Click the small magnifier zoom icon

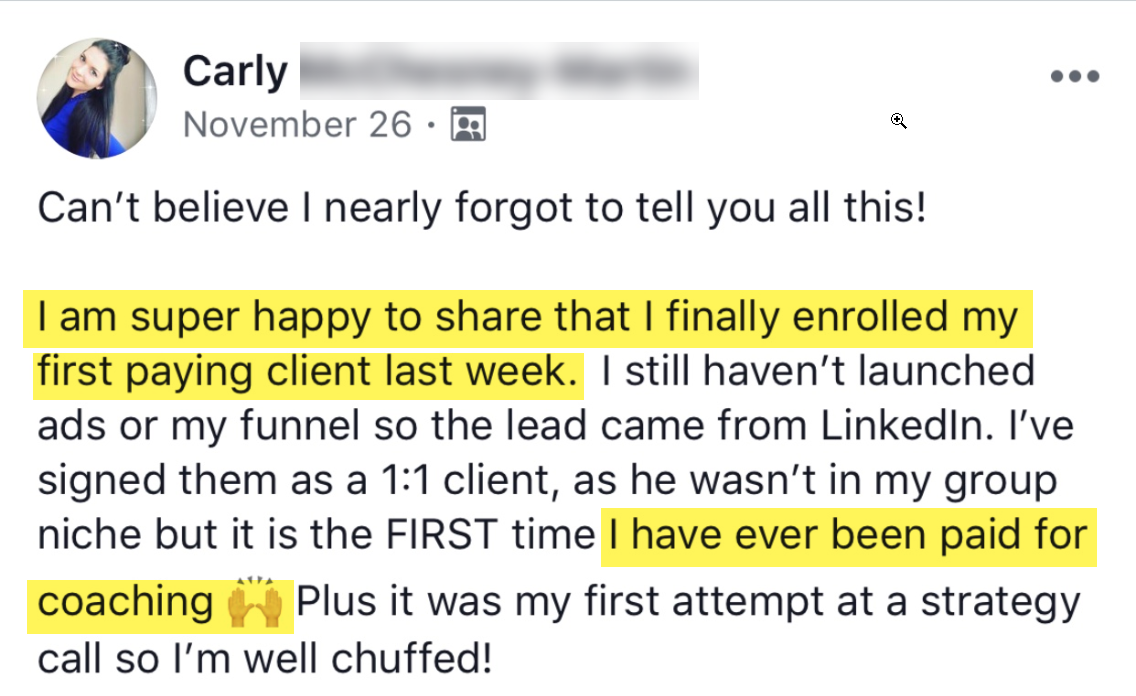coord(898,121)
